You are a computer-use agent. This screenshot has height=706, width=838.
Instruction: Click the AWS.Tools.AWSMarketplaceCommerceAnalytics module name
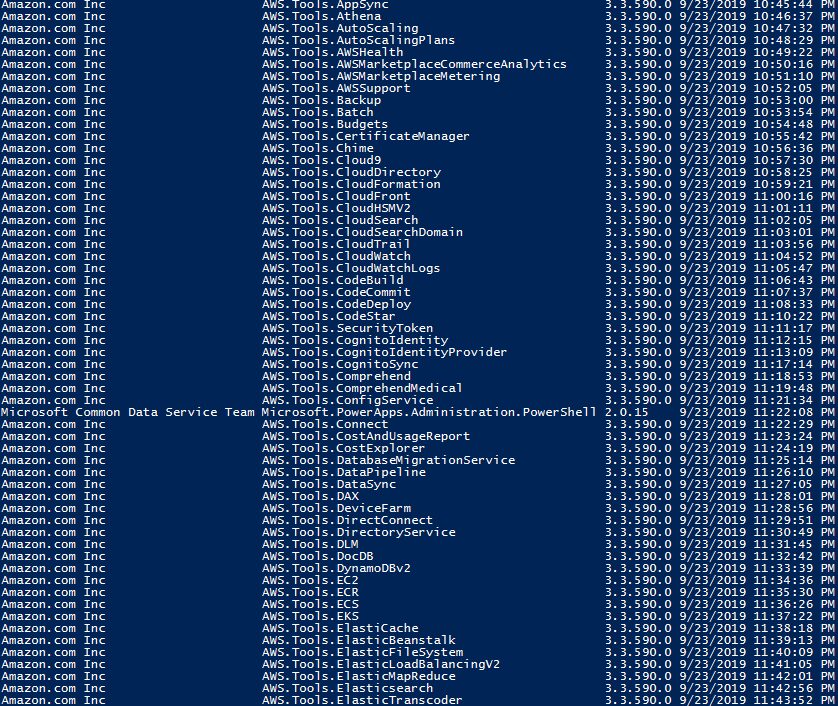point(414,65)
